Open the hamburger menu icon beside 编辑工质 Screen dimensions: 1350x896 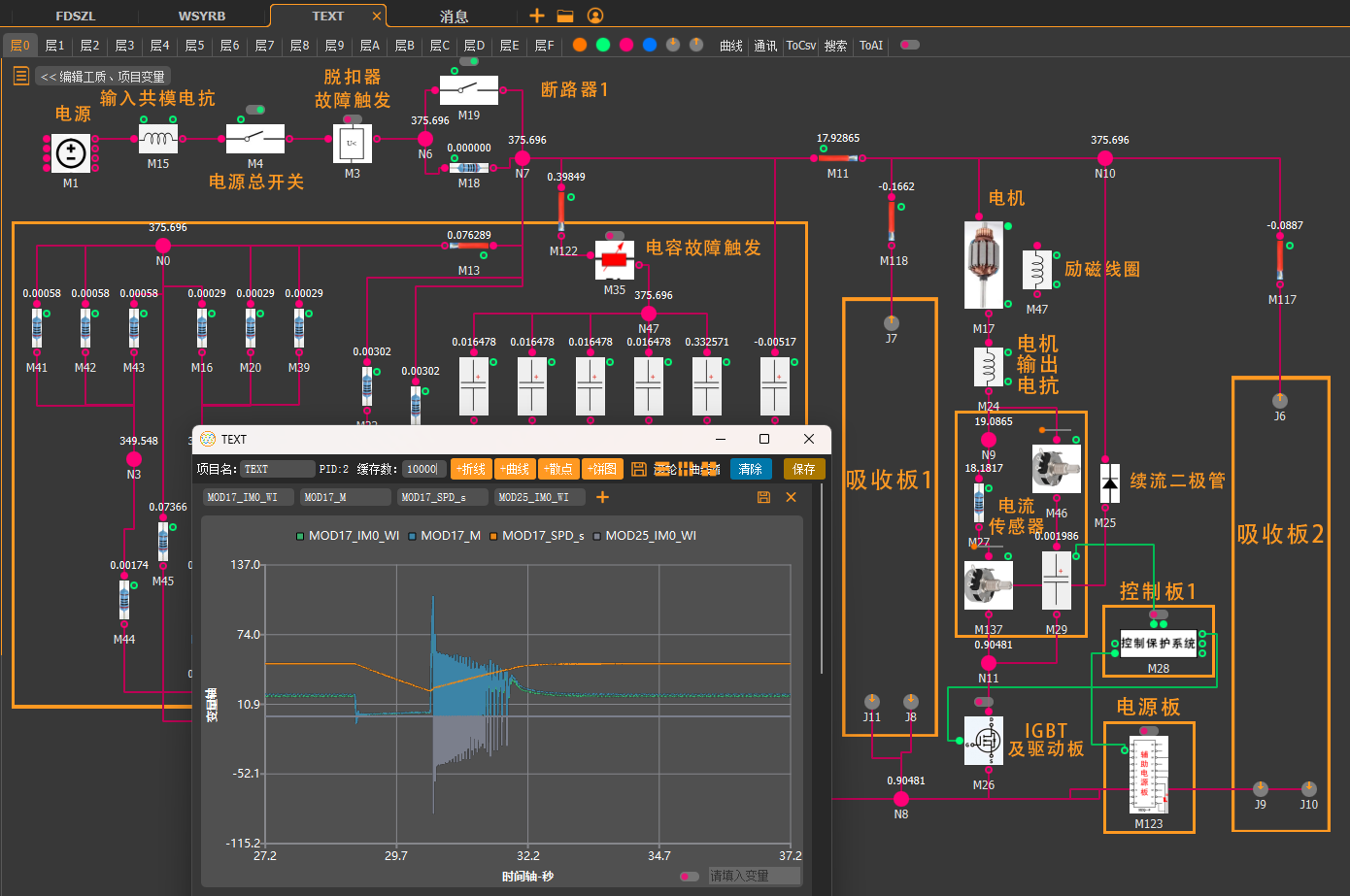(x=20, y=76)
